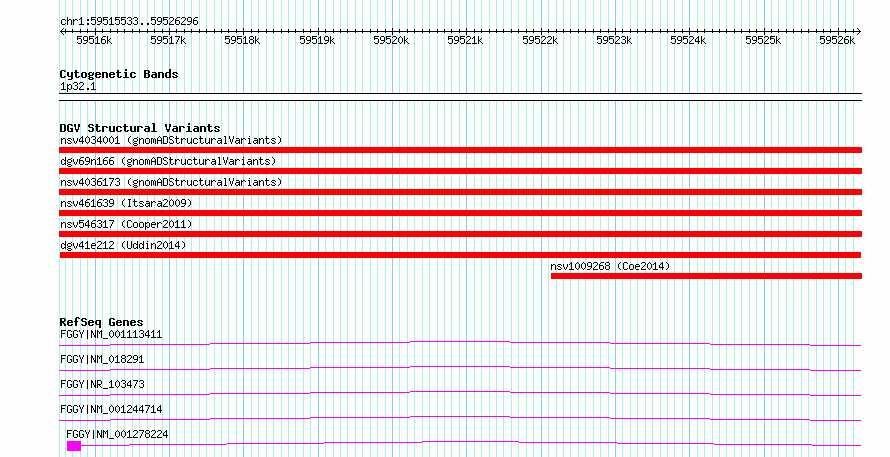Click the nsv1009268 (Coe2014) label

(610, 266)
